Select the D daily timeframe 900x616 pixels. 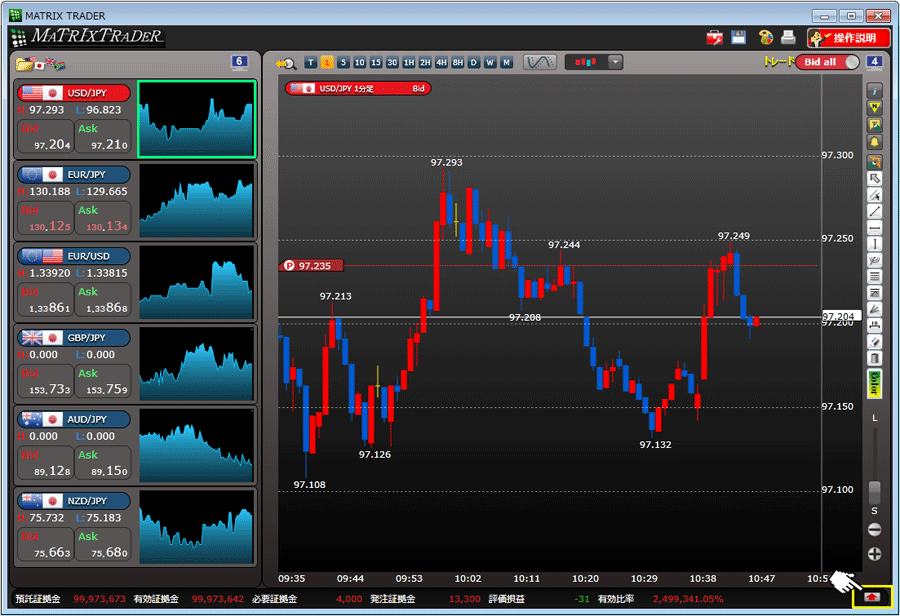pos(474,63)
